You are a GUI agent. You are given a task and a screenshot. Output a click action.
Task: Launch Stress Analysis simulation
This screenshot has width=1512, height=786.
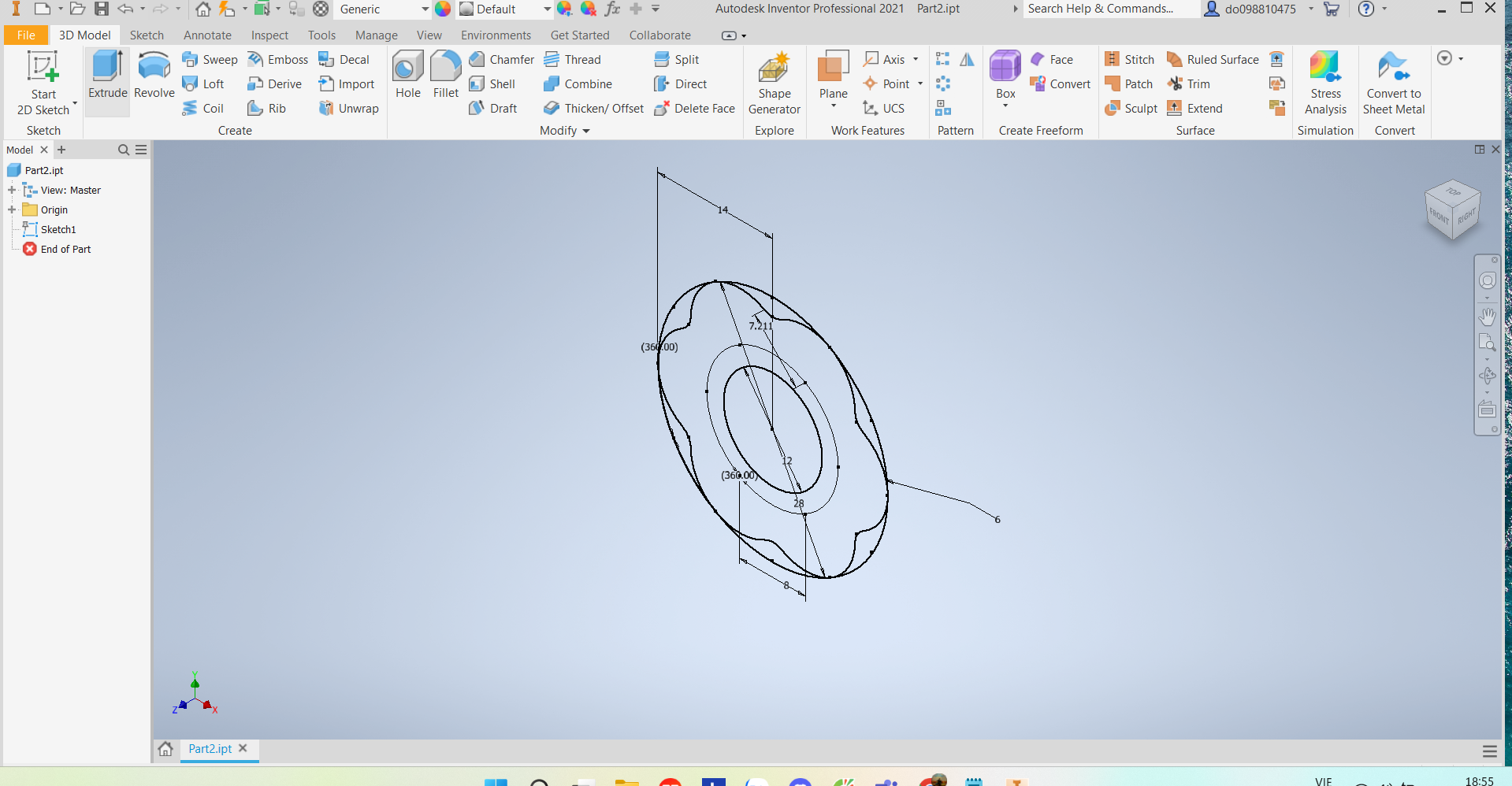pos(1325,83)
